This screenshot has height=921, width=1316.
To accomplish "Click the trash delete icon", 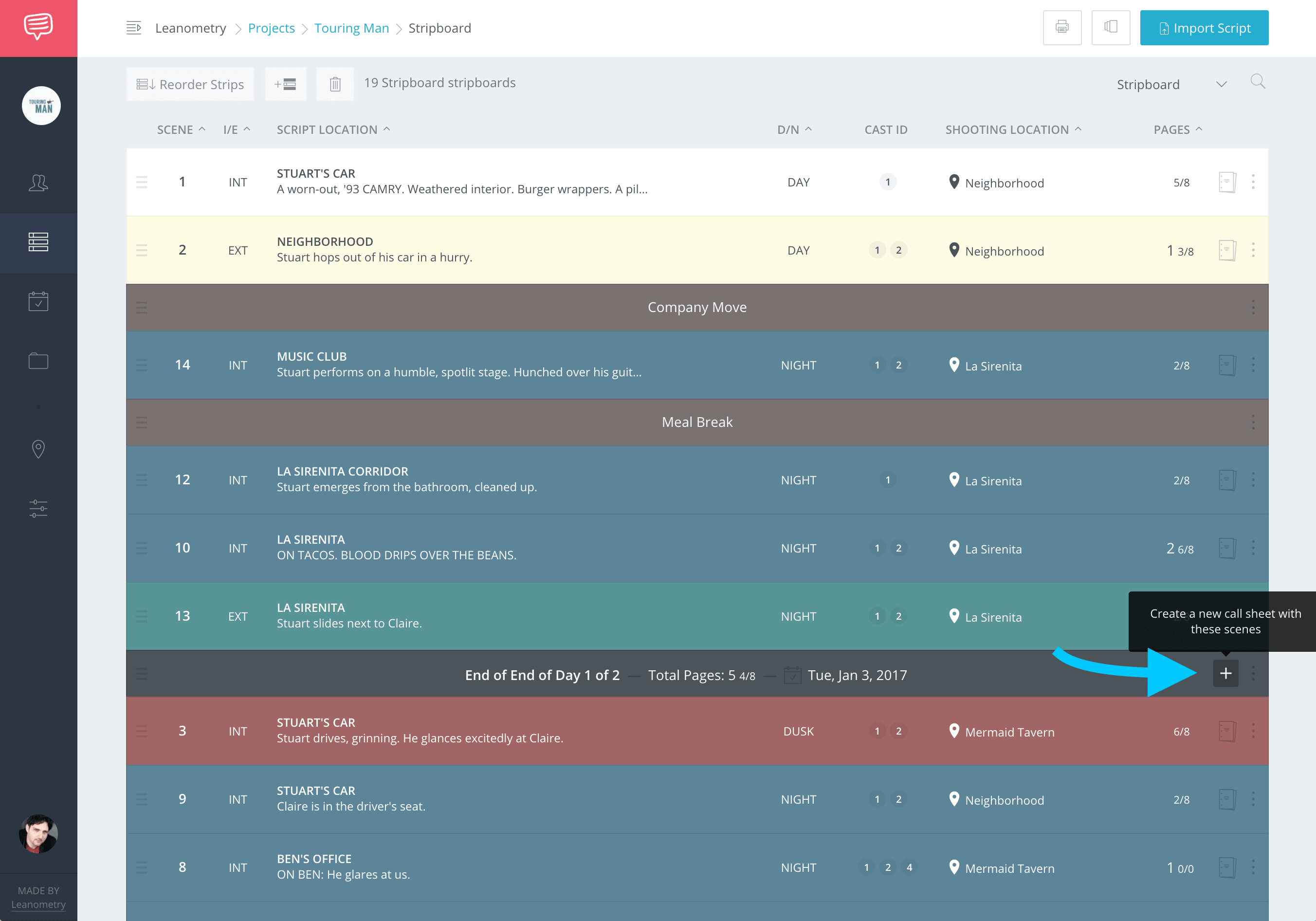I will pyautogui.click(x=335, y=84).
